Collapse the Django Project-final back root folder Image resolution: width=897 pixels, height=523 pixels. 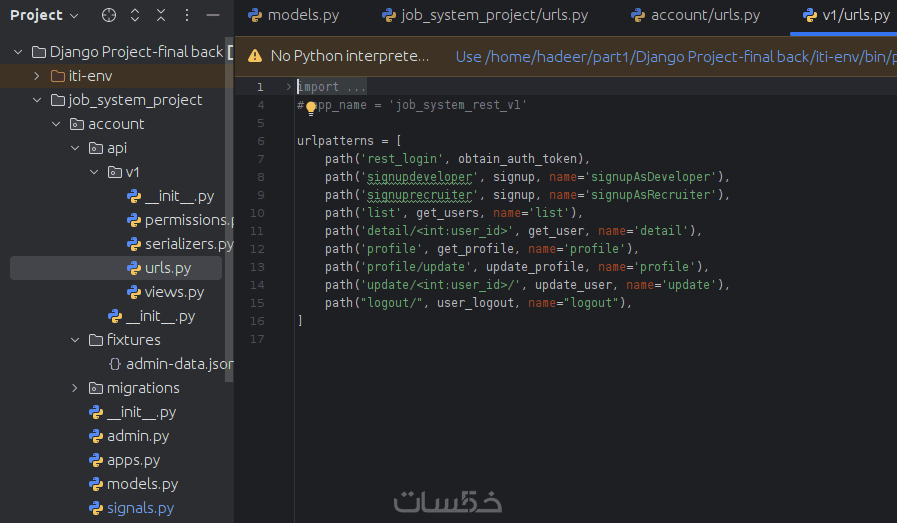(x=18, y=52)
